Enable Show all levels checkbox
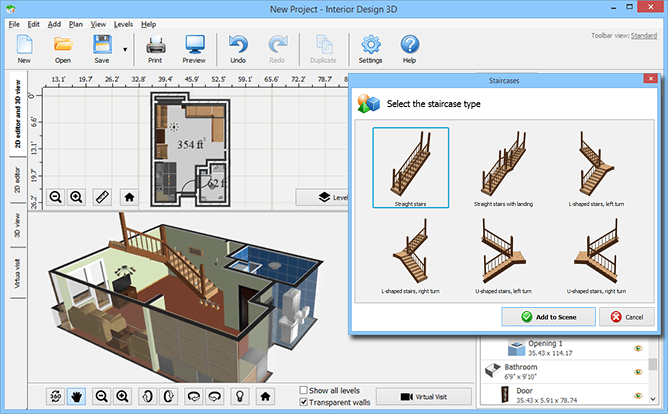Image resolution: width=668 pixels, height=414 pixels. click(x=303, y=390)
